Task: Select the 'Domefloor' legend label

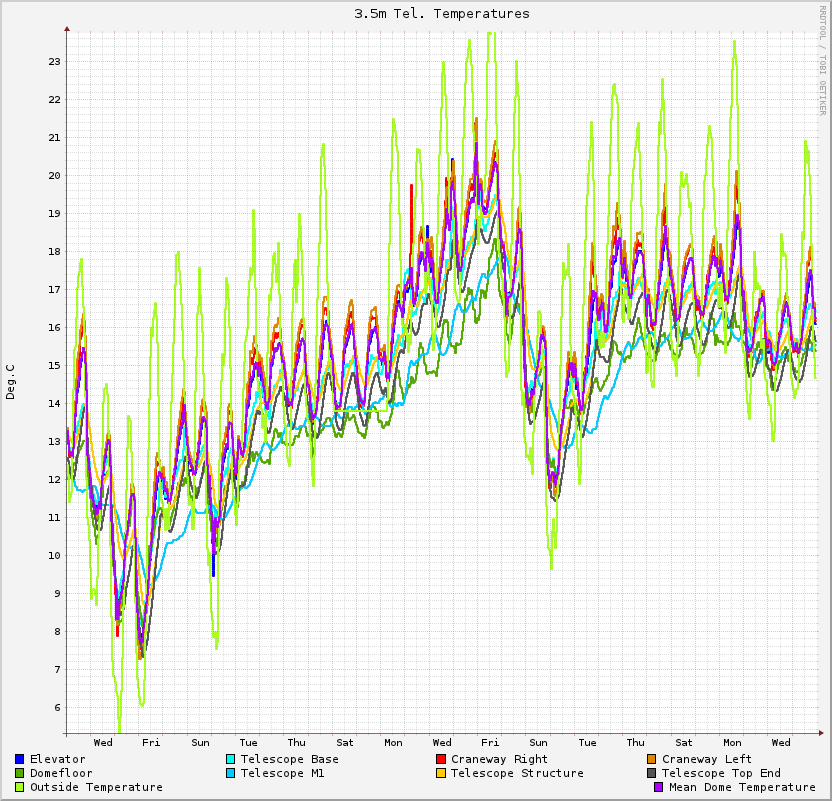Action: click(61, 773)
